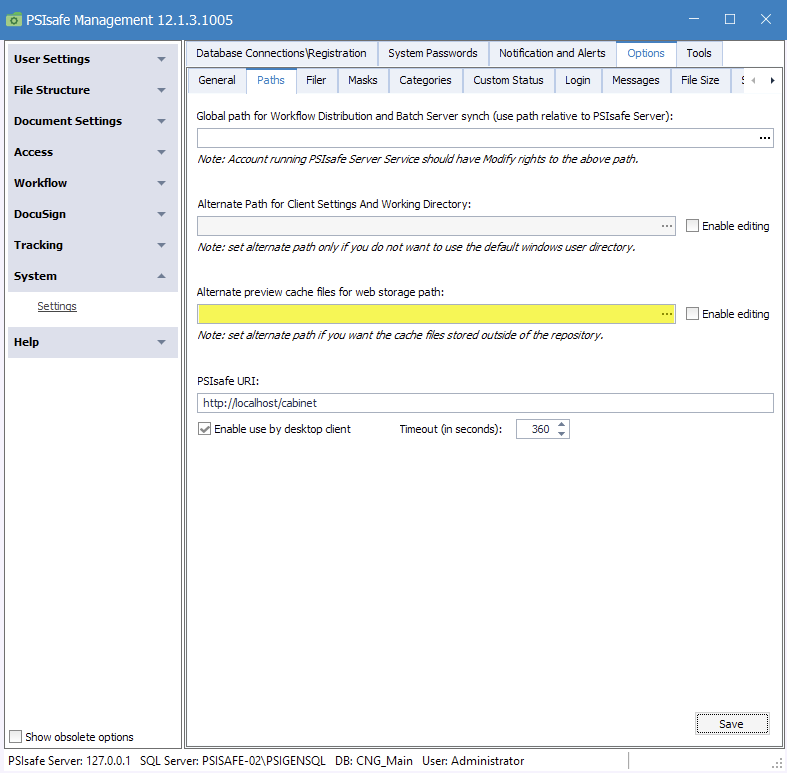Switch to the Tools tab
Viewport: 787px width, 773px height.
699,53
